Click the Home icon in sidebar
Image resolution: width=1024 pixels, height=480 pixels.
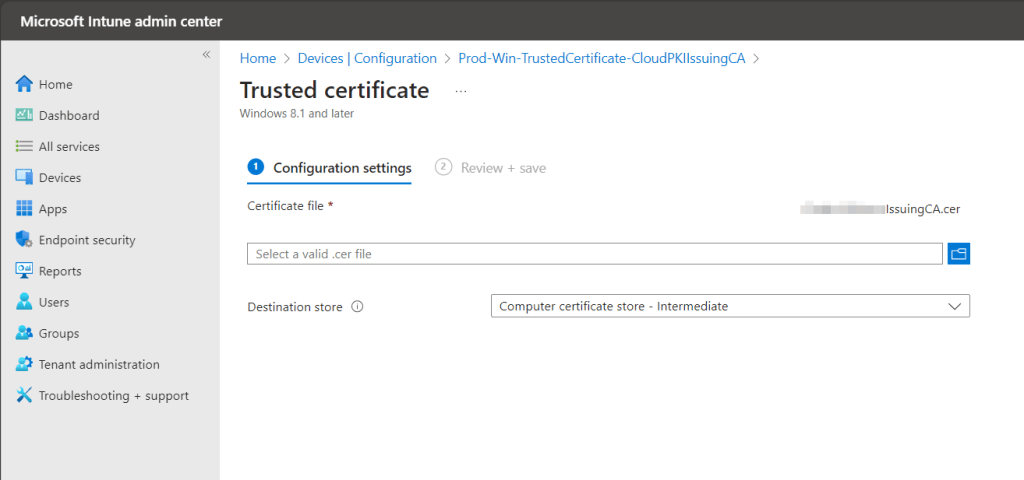click(24, 84)
